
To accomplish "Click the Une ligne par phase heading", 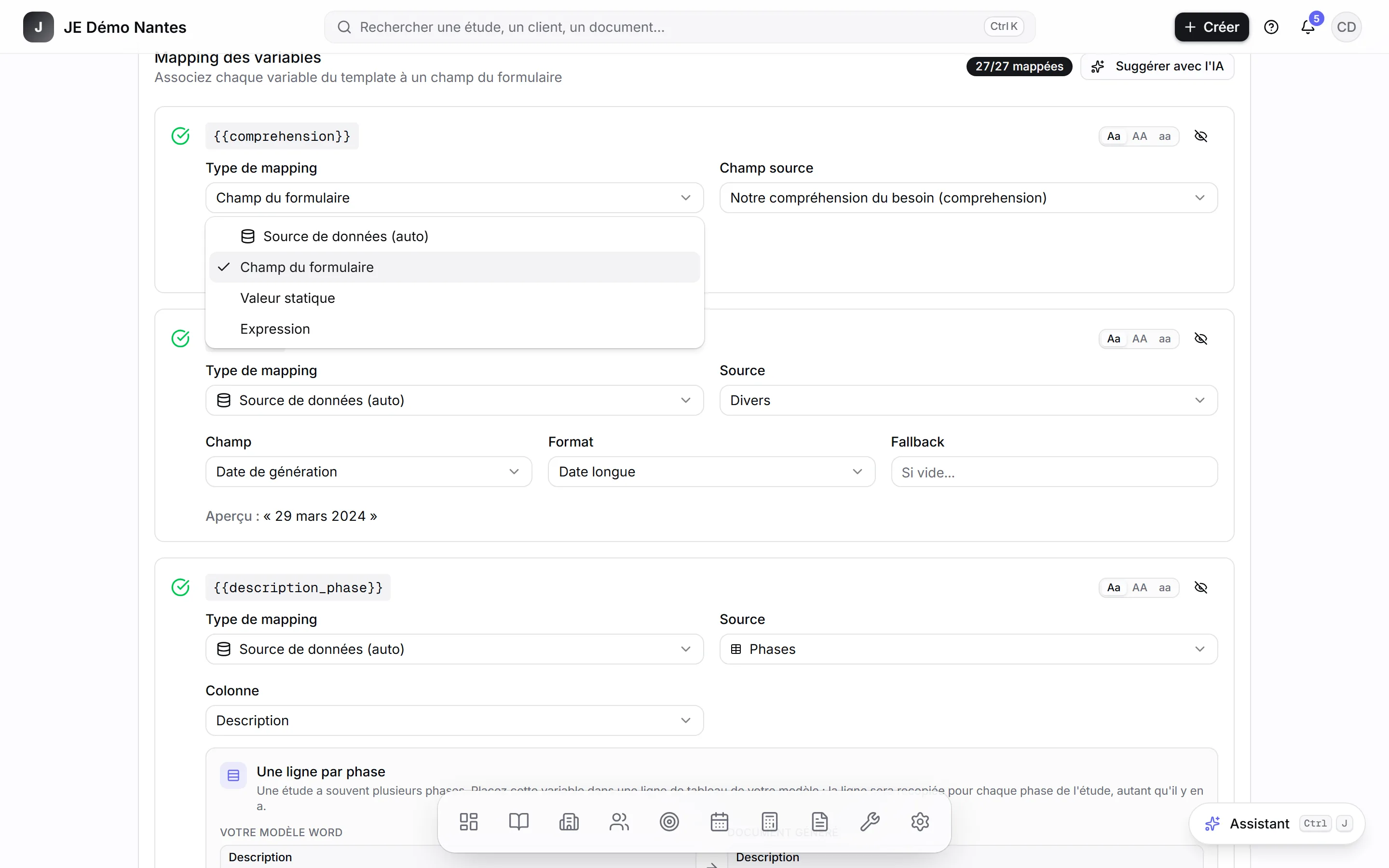I will coord(321,772).
